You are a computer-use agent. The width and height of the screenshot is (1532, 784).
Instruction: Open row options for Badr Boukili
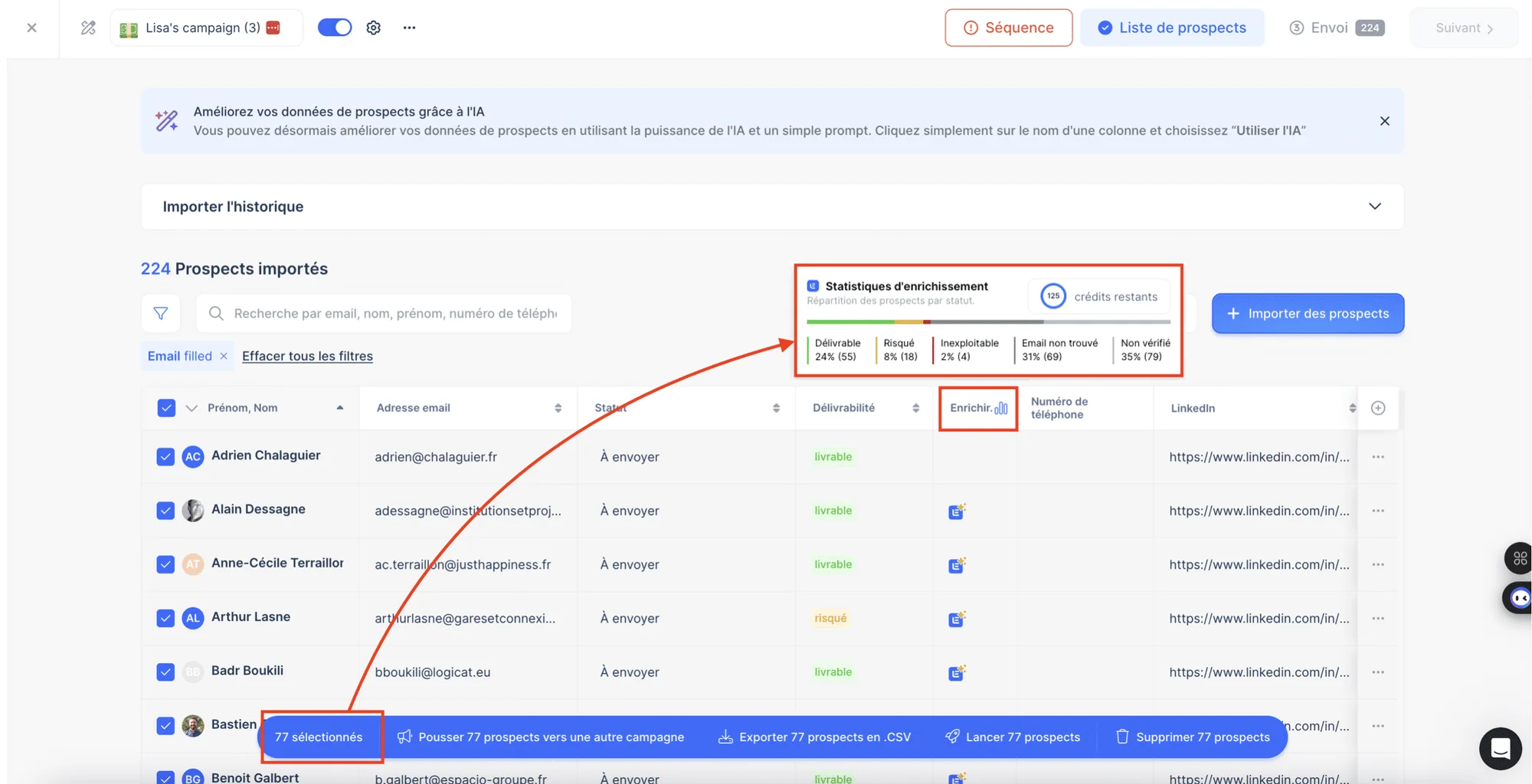click(x=1378, y=672)
